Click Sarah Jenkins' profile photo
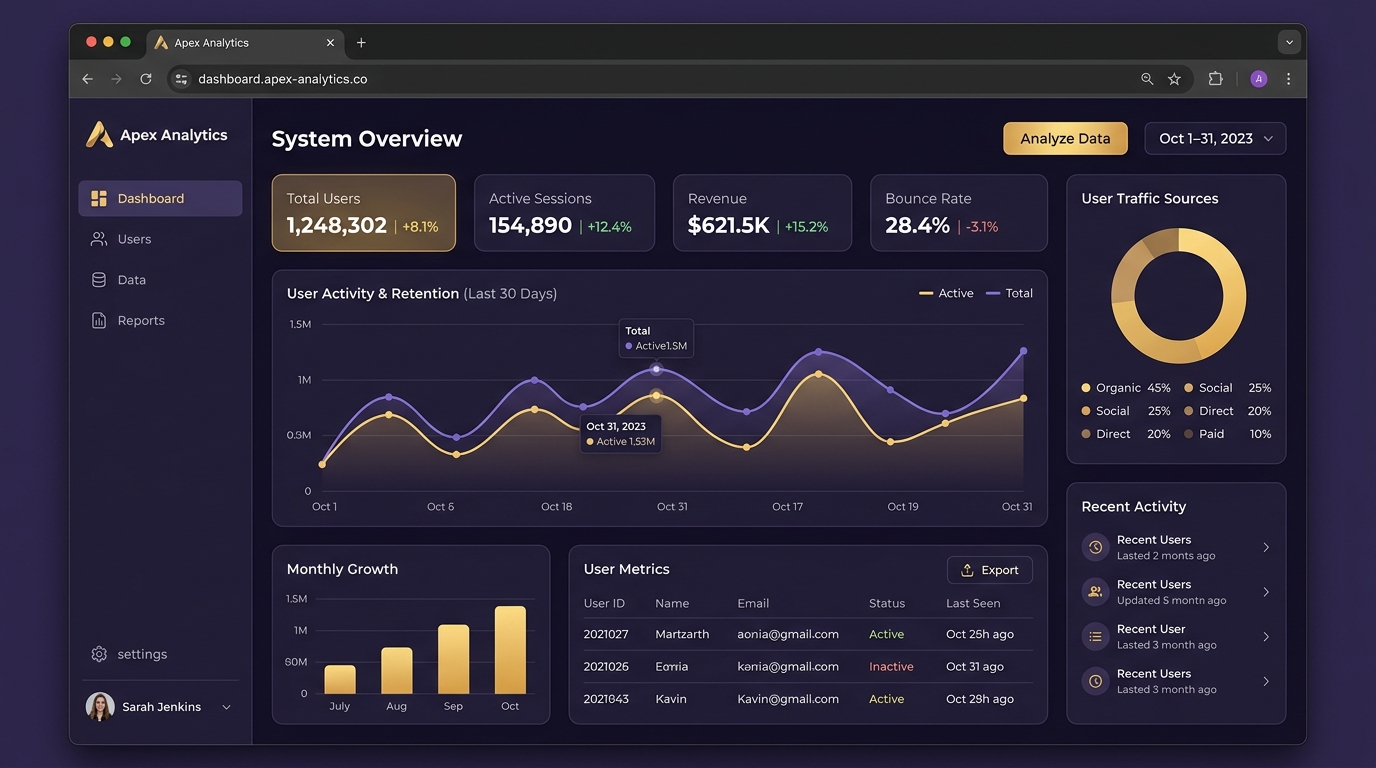Image resolution: width=1376 pixels, height=768 pixels. pos(100,707)
